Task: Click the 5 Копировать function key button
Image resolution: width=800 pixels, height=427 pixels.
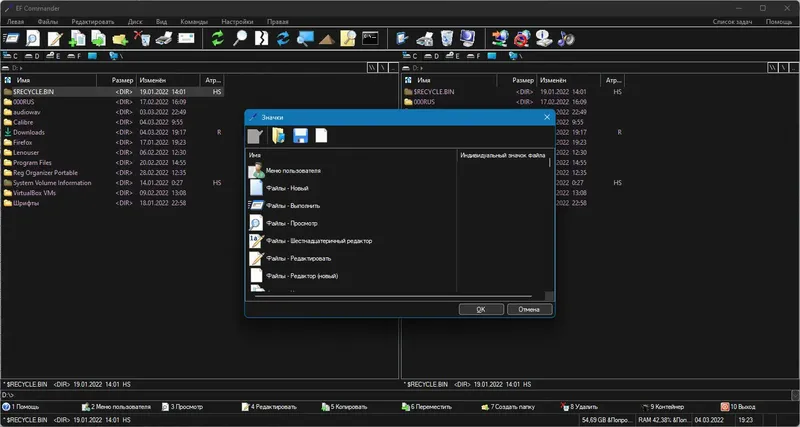Action: [344, 407]
